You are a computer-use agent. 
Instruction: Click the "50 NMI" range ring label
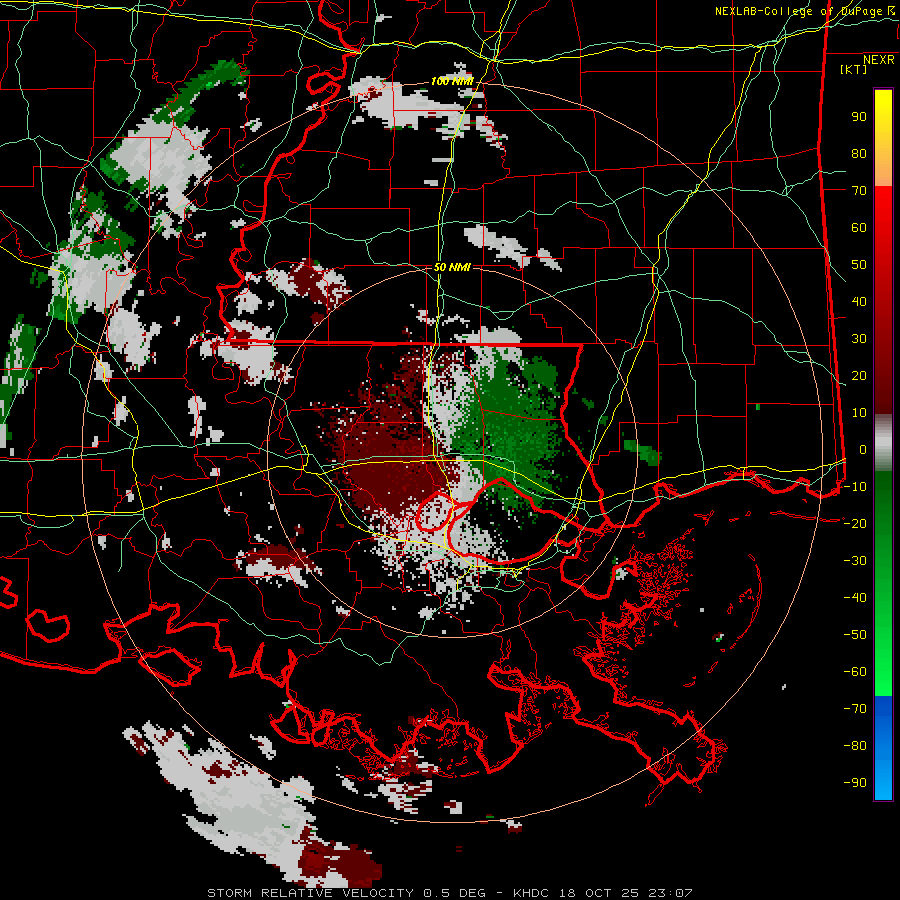(x=452, y=267)
